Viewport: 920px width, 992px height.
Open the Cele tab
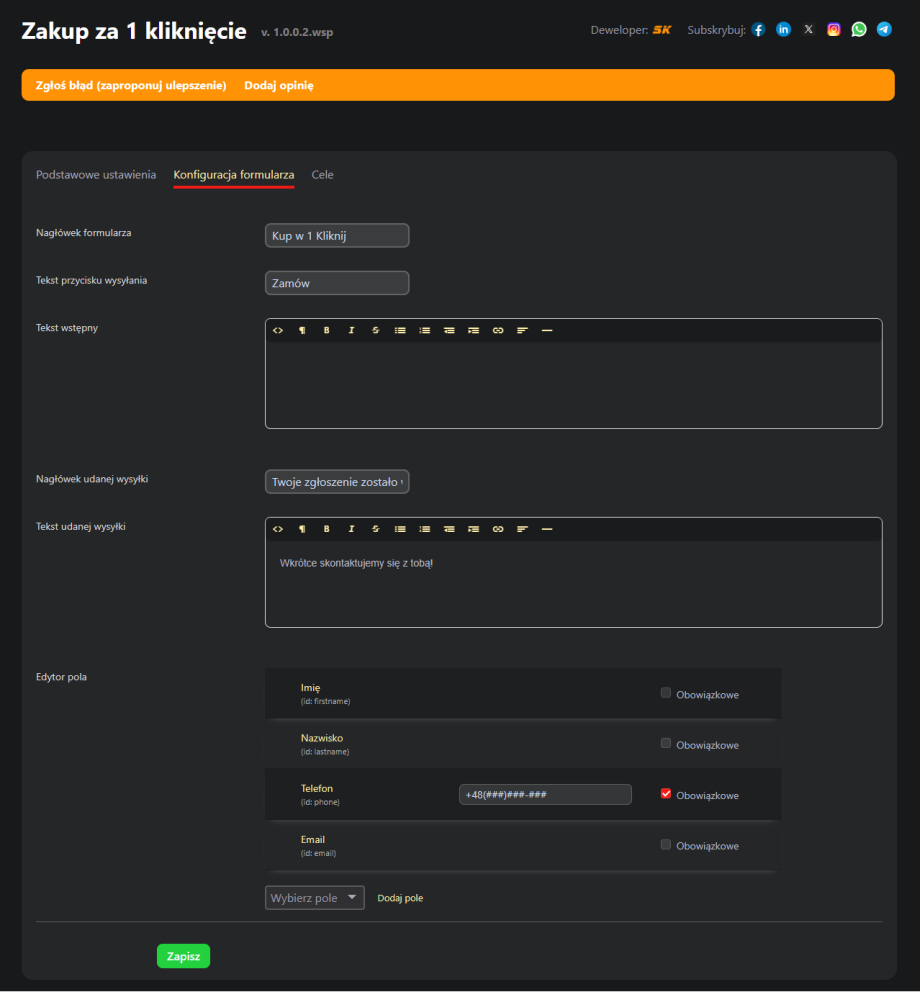tap(322, 175)
